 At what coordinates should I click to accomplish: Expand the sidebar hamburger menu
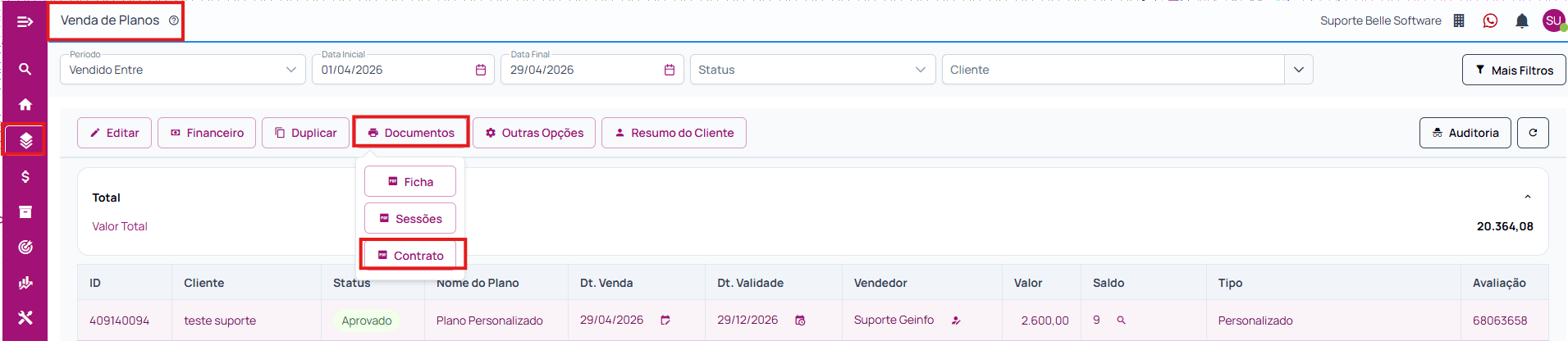tap(25, 21)
